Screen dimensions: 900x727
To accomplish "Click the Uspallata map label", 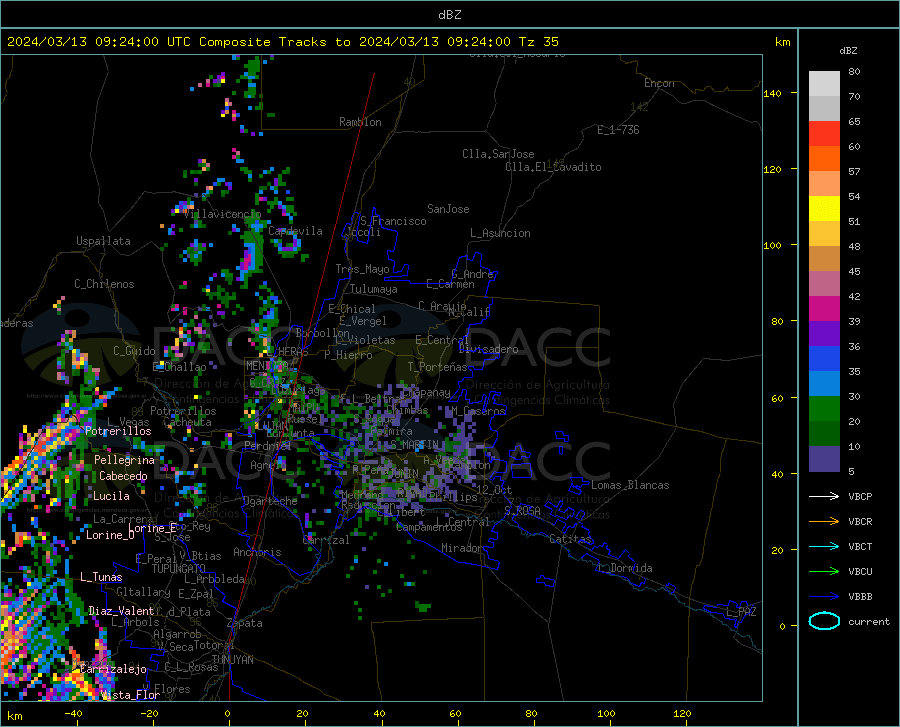I will click(103, 241).
